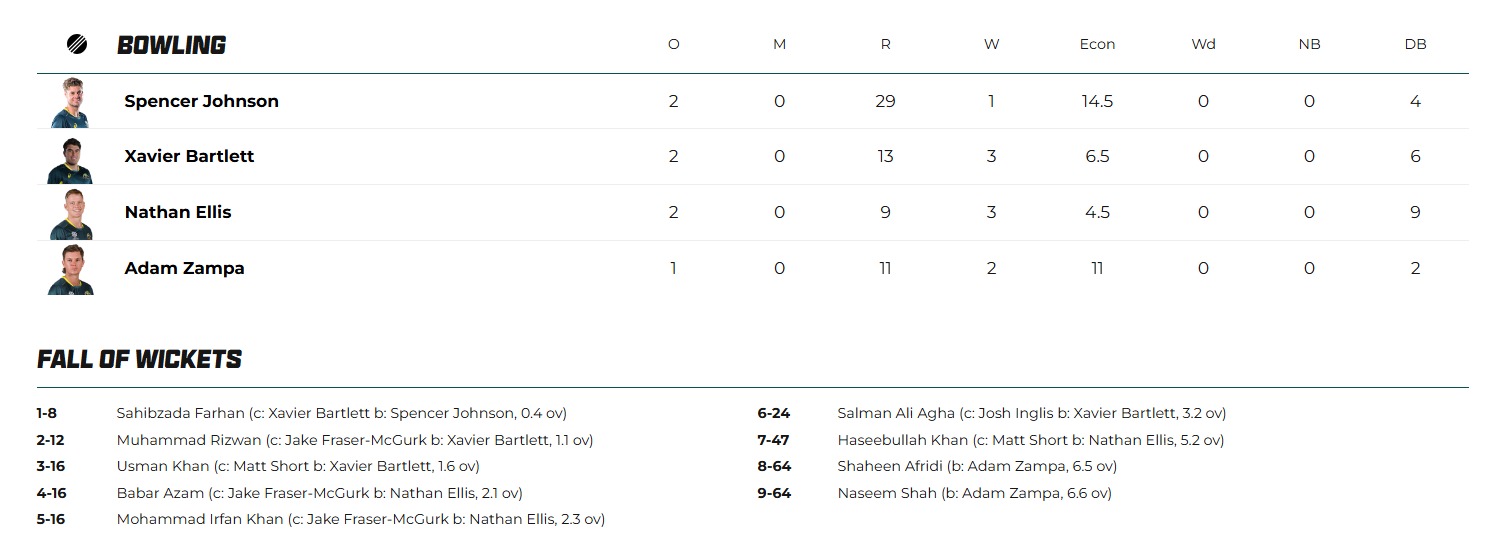The height and width of the screenshot is (548, 1492).
Task: Click the NB no-balls column header
Action: click(1309, 45)
